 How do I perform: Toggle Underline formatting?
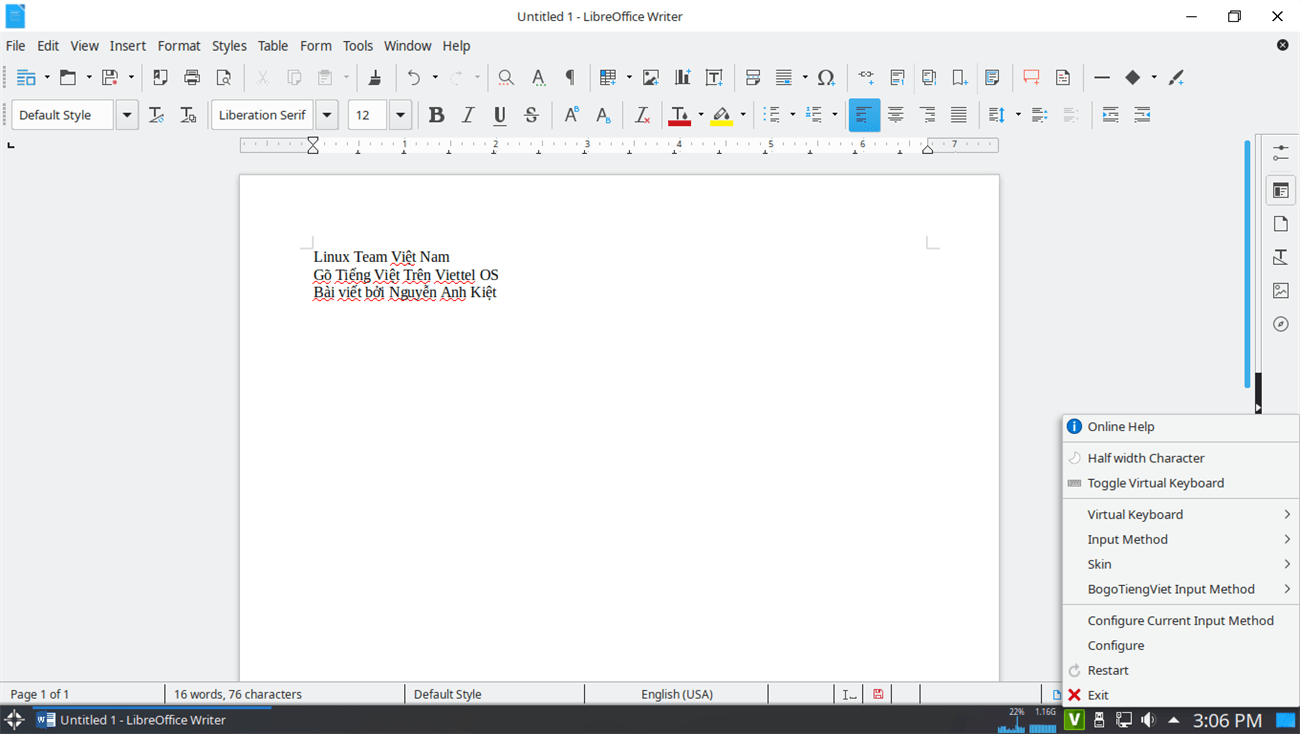(x=500, y=115)
